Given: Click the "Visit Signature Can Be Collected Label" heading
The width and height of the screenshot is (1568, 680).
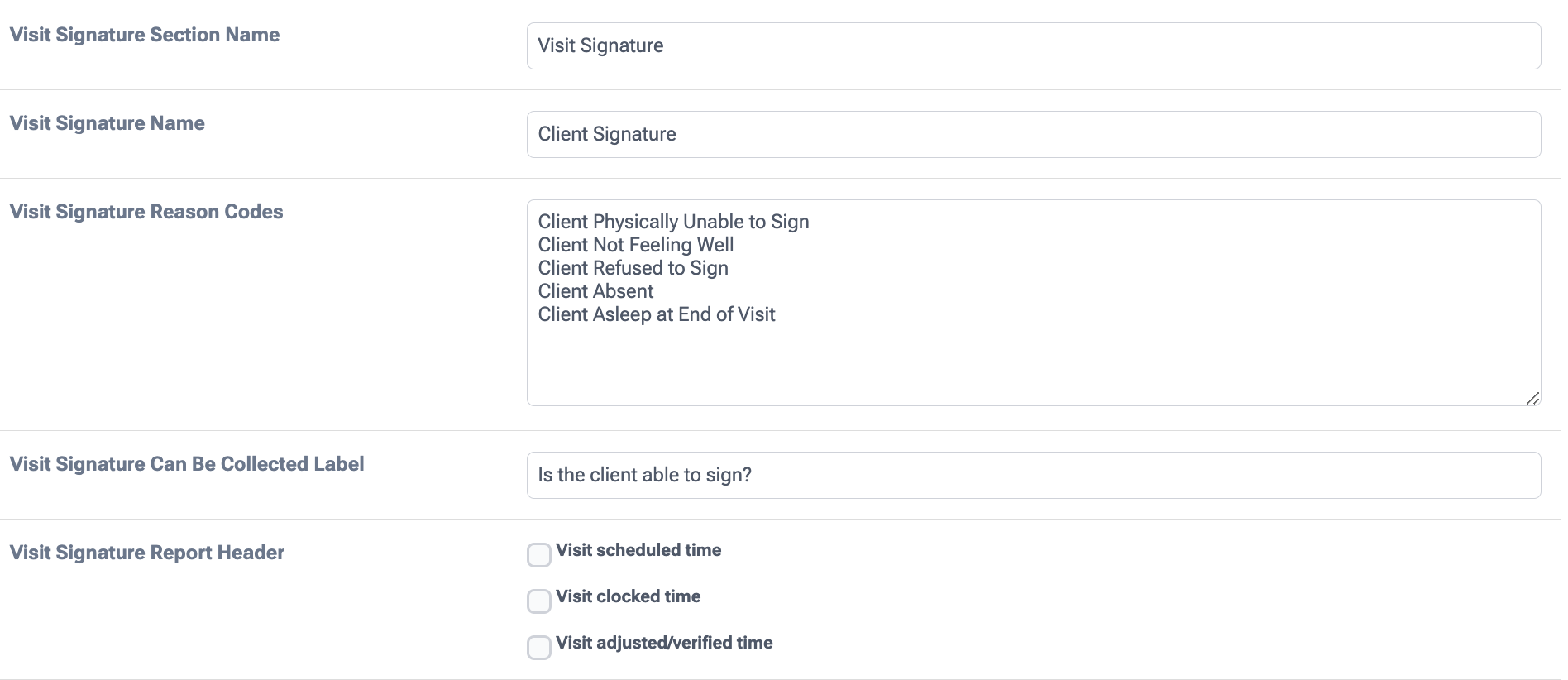Looking at the screenshot, I should 187,464.
